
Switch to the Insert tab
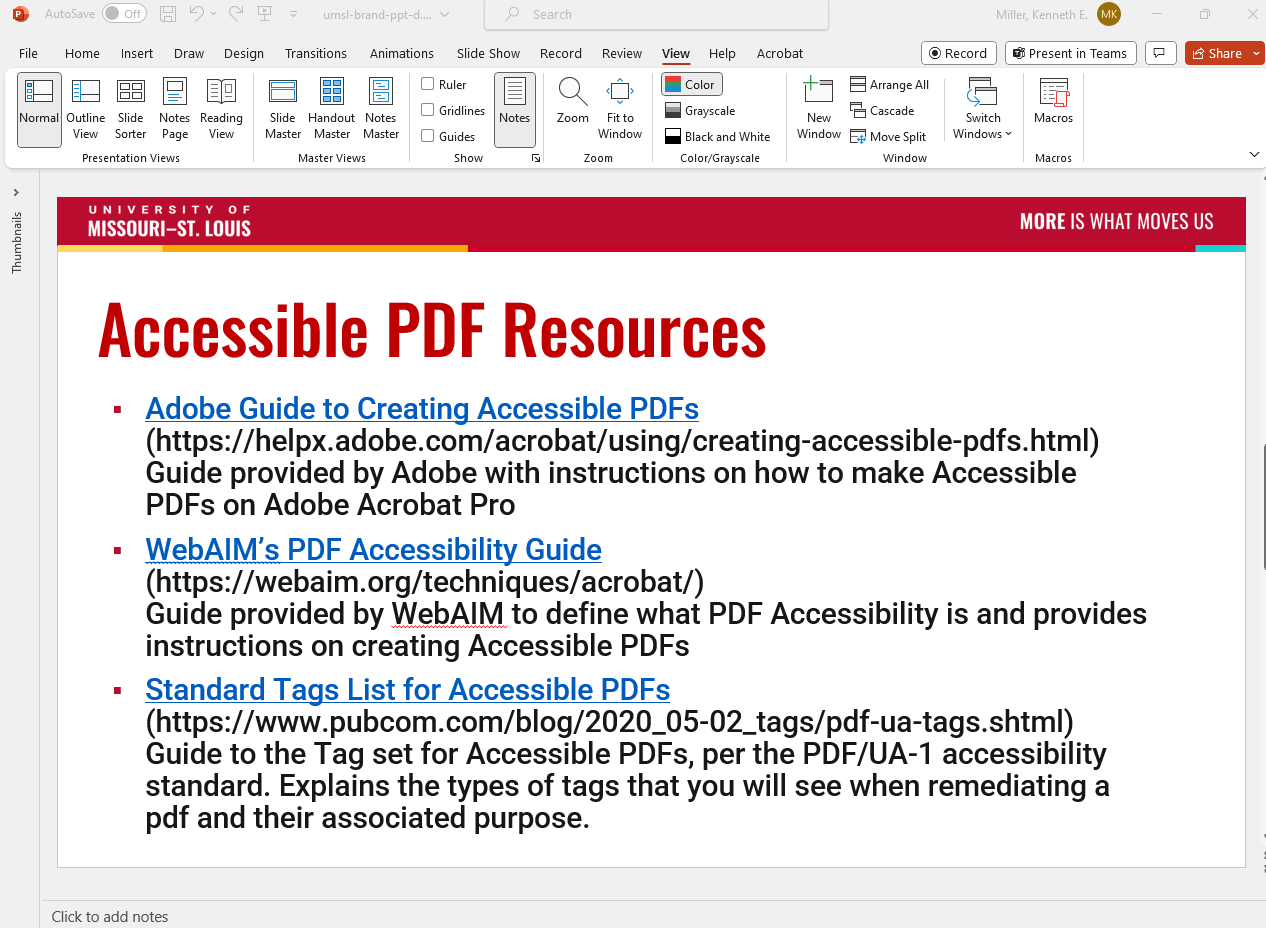click(x=137, y=53)
